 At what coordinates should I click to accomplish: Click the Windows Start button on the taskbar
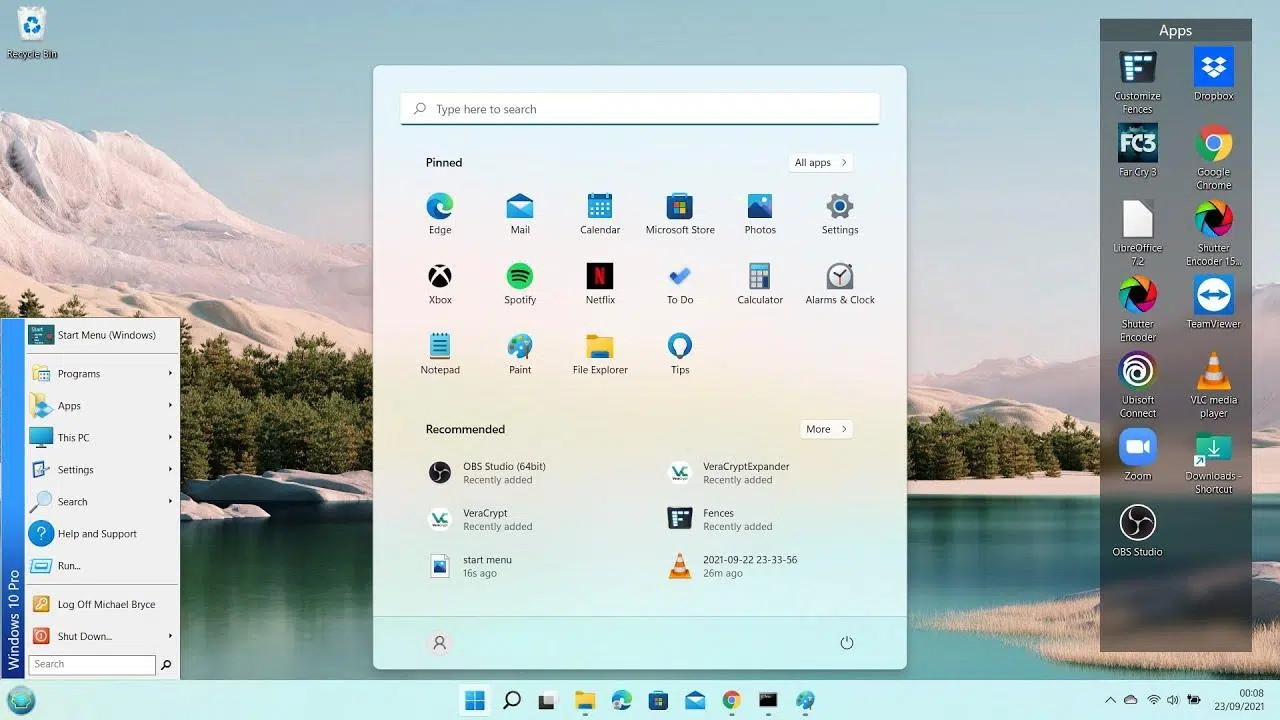(475, 700)
